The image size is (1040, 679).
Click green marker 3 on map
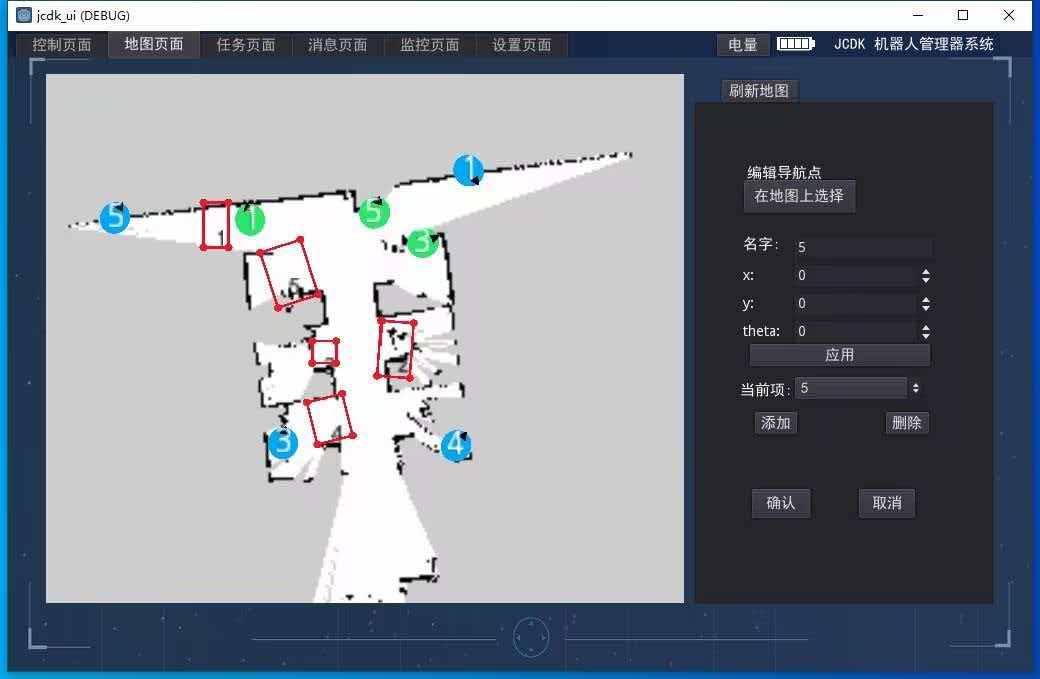point(422,242)
